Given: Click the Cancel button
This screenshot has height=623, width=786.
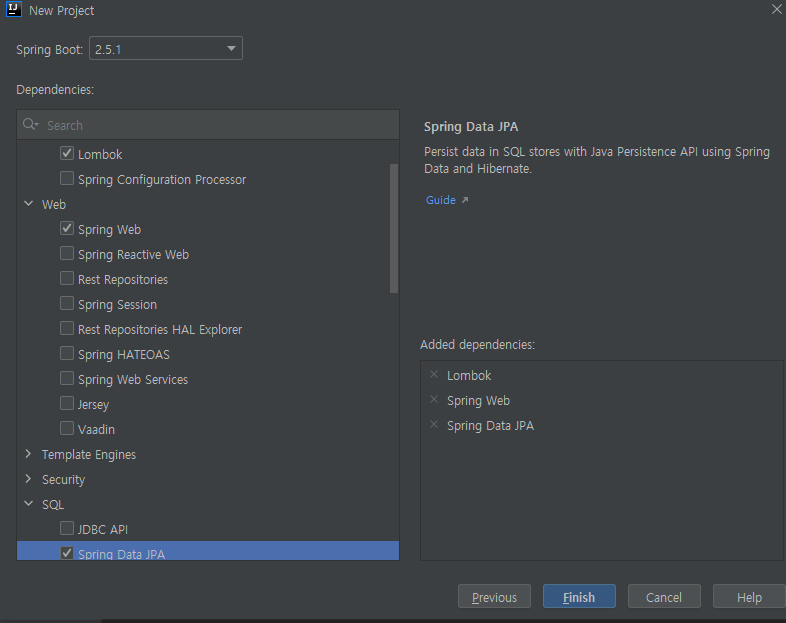Looking at the screenshot, I should click(x=664, y=596).
